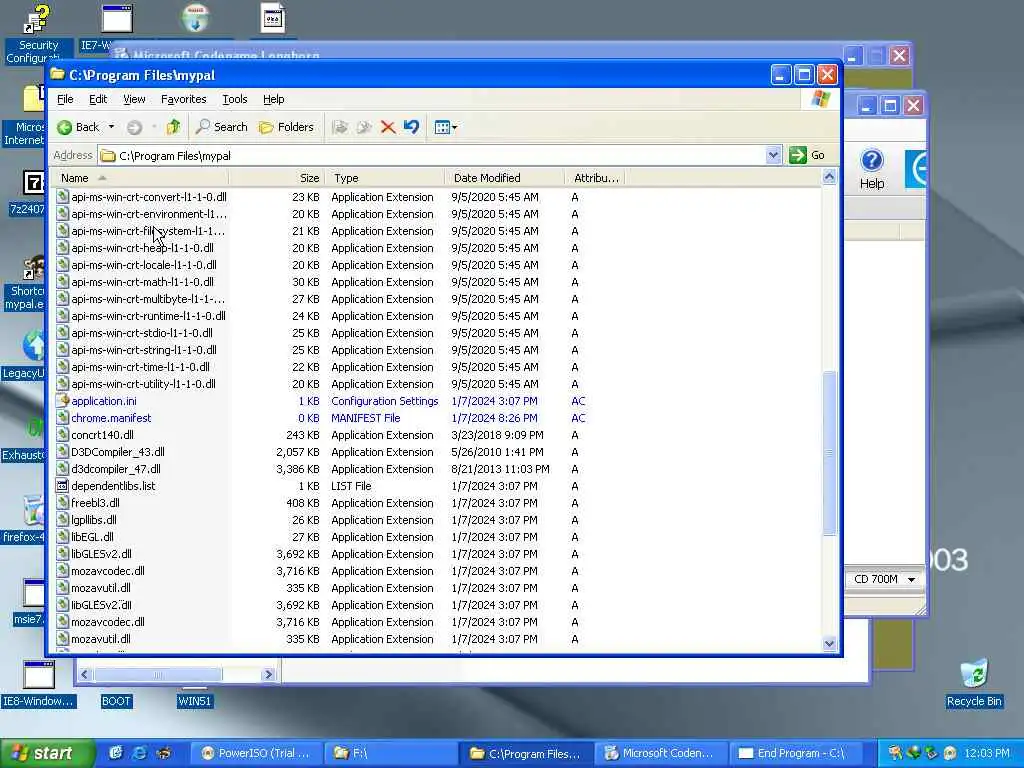
Task: Select api-ms-win-crt-math-l1-1-0.dll
Action: [142, 282]
